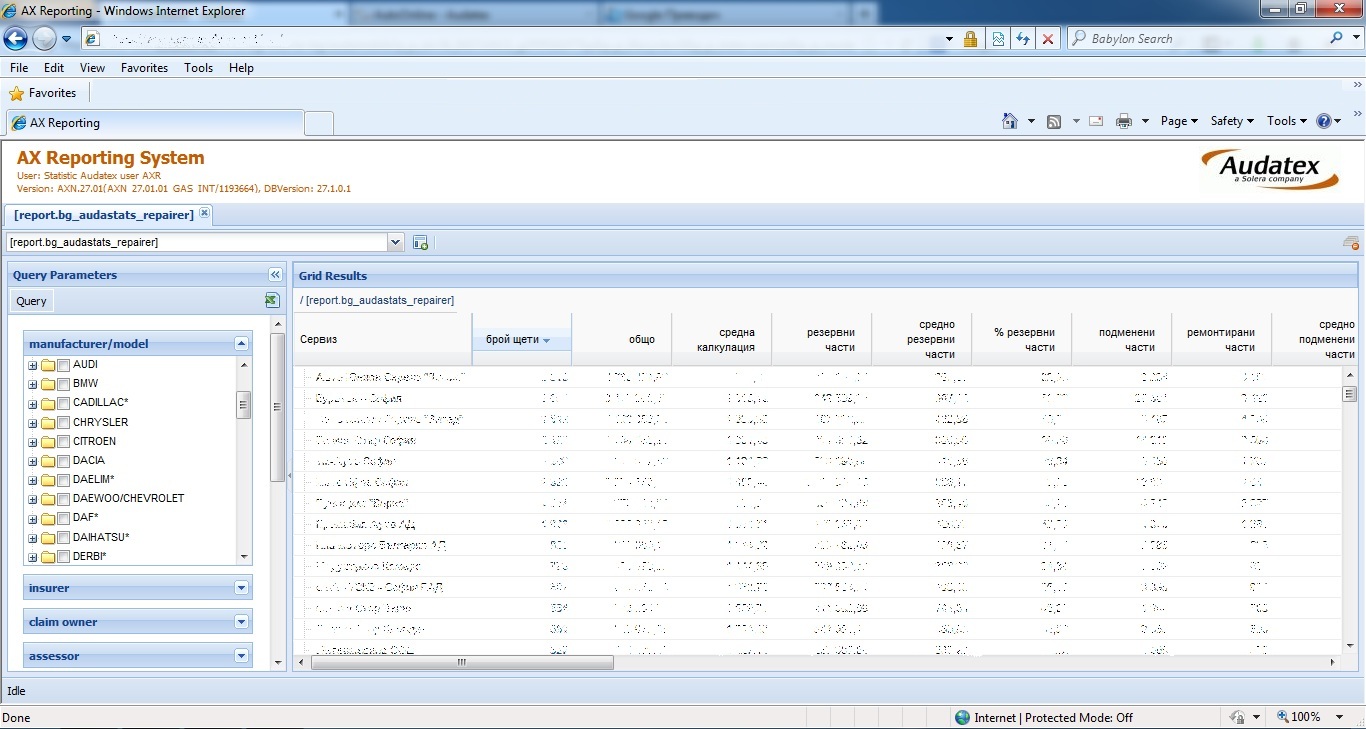This screenshot has height=729, width=1366.
Task: Click the grid horizontal scrollbar thumb
Action: pos(462,662)
